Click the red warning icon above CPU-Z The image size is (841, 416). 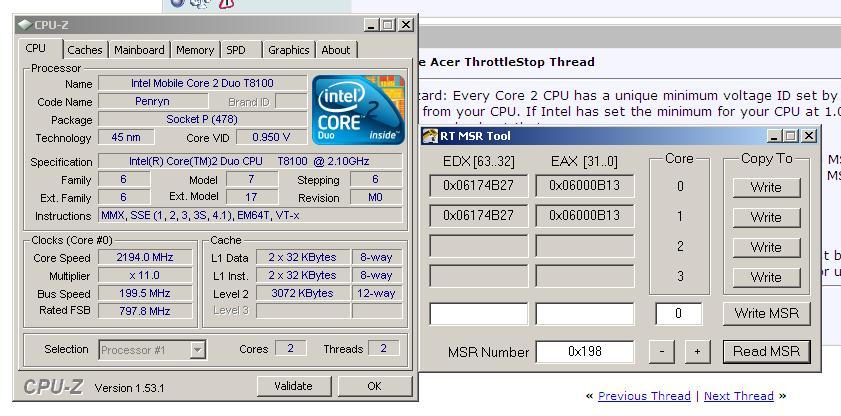pos(227,3)
